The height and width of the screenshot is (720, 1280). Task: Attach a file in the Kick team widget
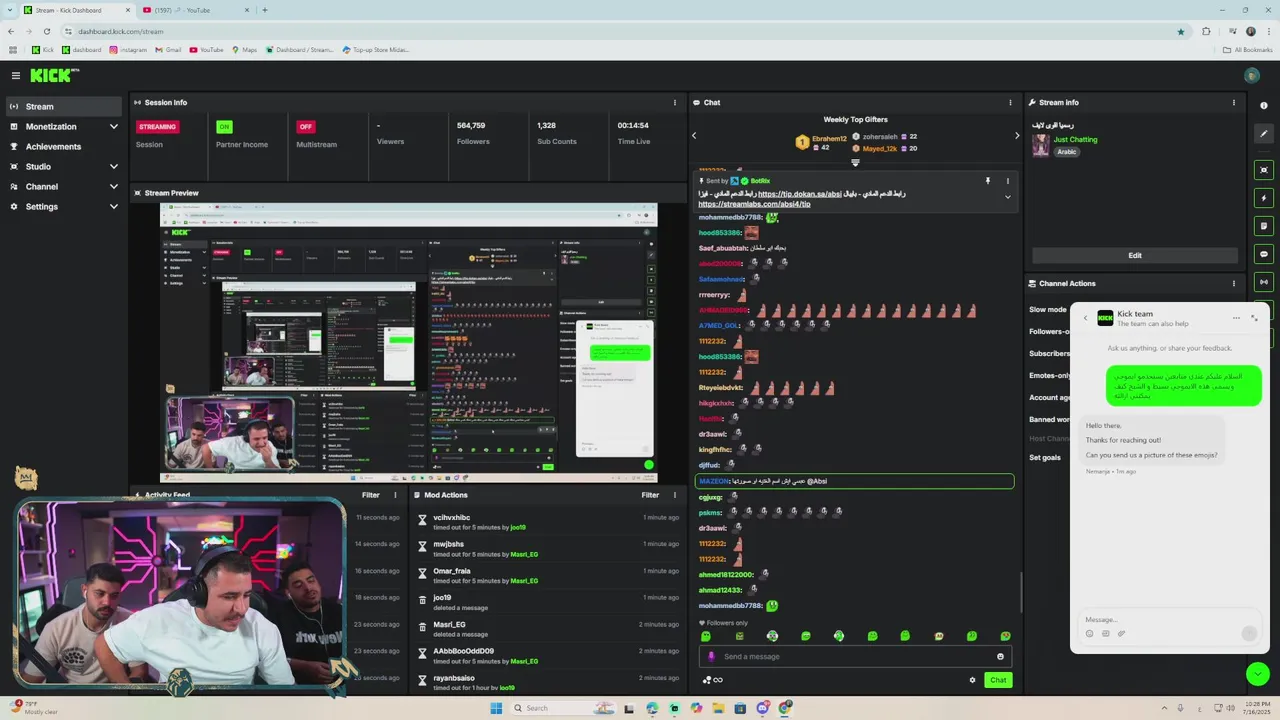(1121, 633)
